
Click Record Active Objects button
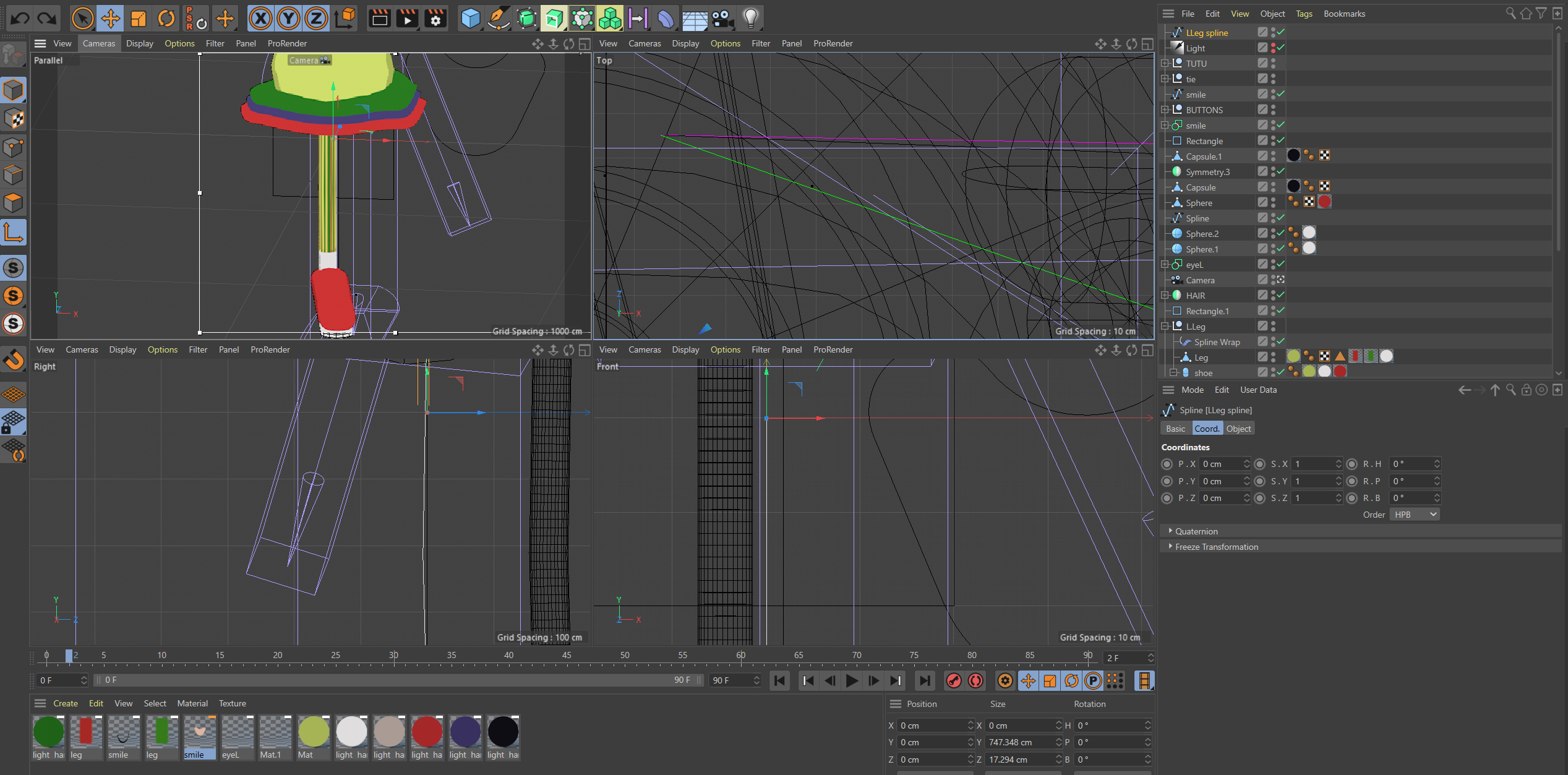click(x=953, y=681)
